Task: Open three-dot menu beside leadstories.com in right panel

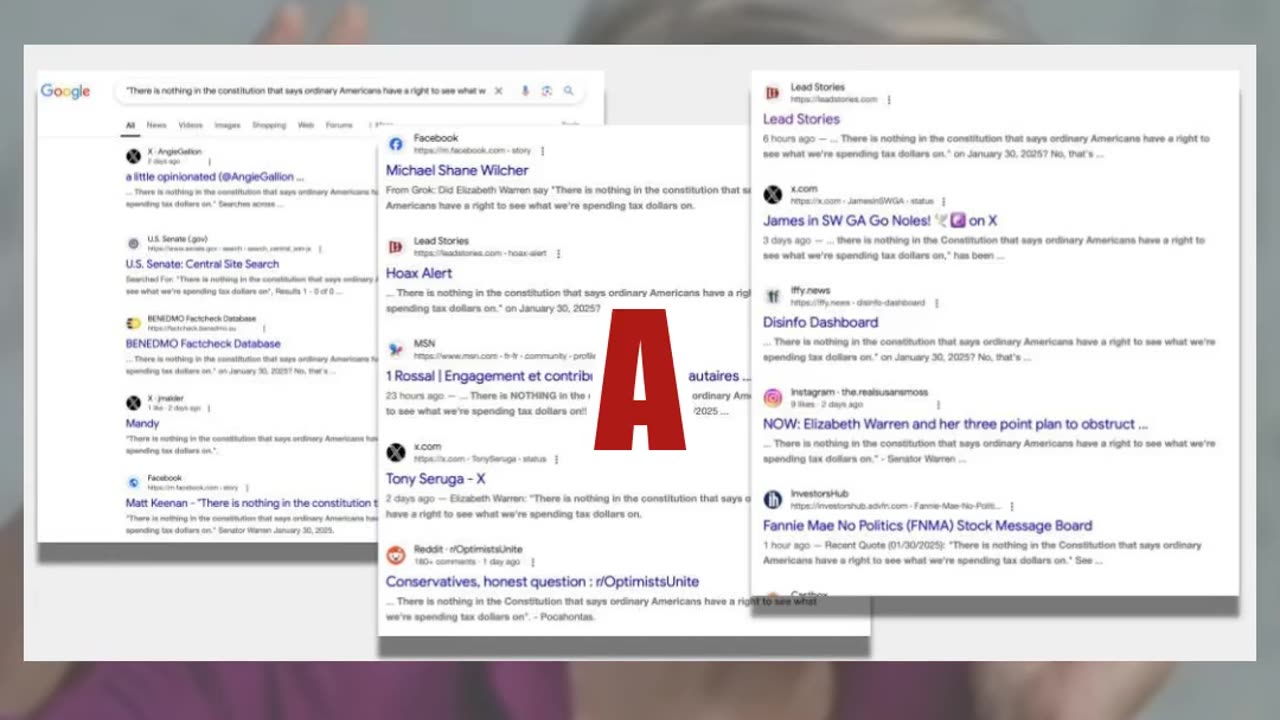Action: click(x=889, y=100)
